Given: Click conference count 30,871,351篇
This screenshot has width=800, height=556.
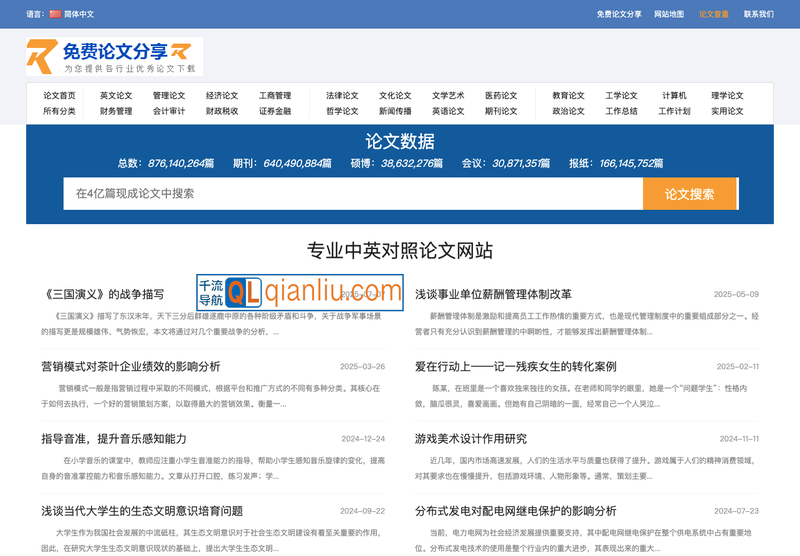Looking at the screenshot, I should click(x=521, y=163).
